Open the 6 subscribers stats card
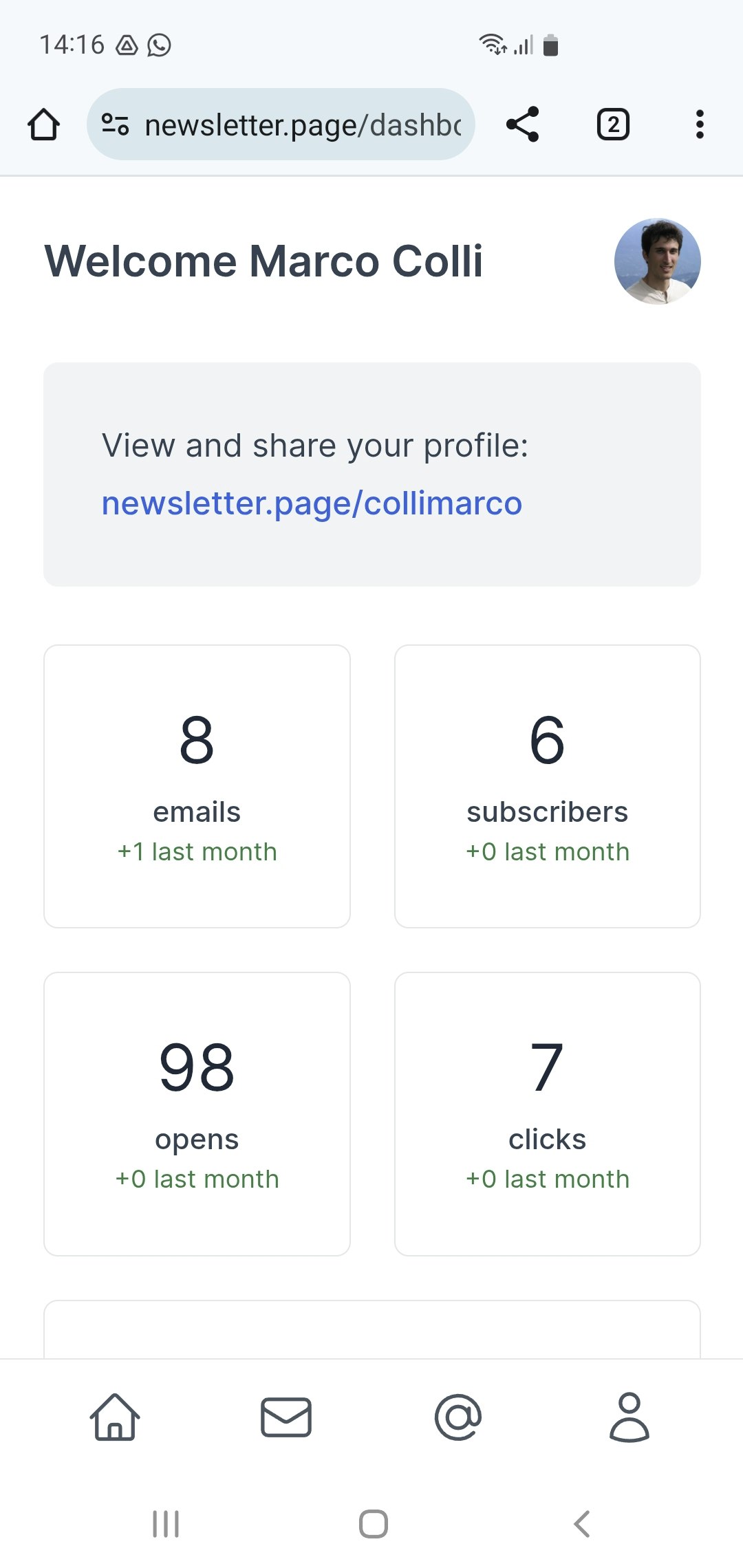743x1568 pixels. pos(548,786)
